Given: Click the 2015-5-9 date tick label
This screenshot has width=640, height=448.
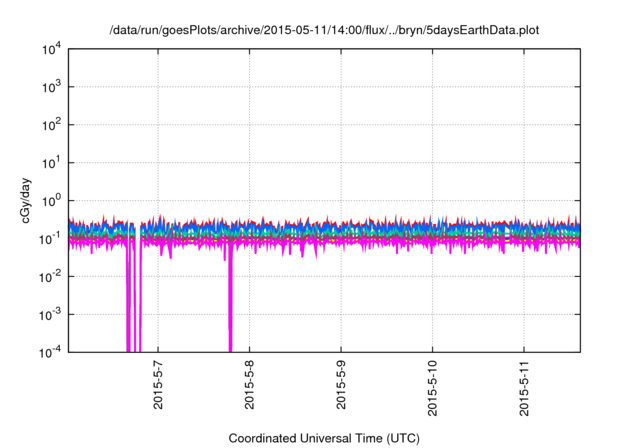Looking at the screenshot, I should [x=341, y=385].
